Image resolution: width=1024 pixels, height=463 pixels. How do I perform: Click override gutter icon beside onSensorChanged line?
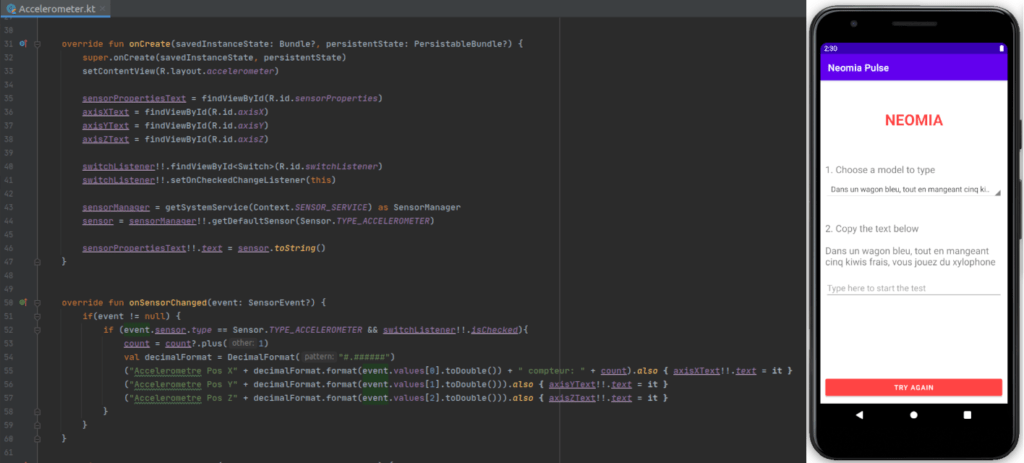[23, 303]
